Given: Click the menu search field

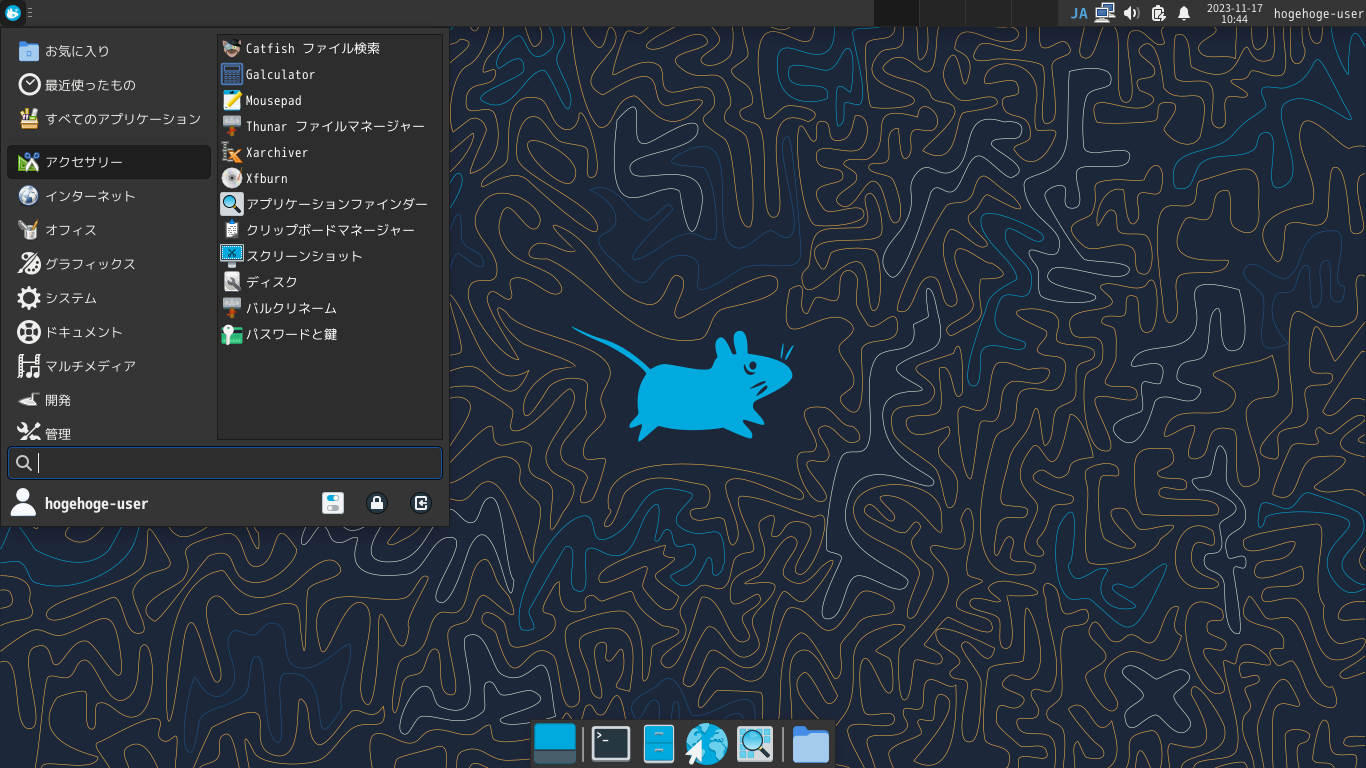Looking at the screenshot, I should (225, 463).
